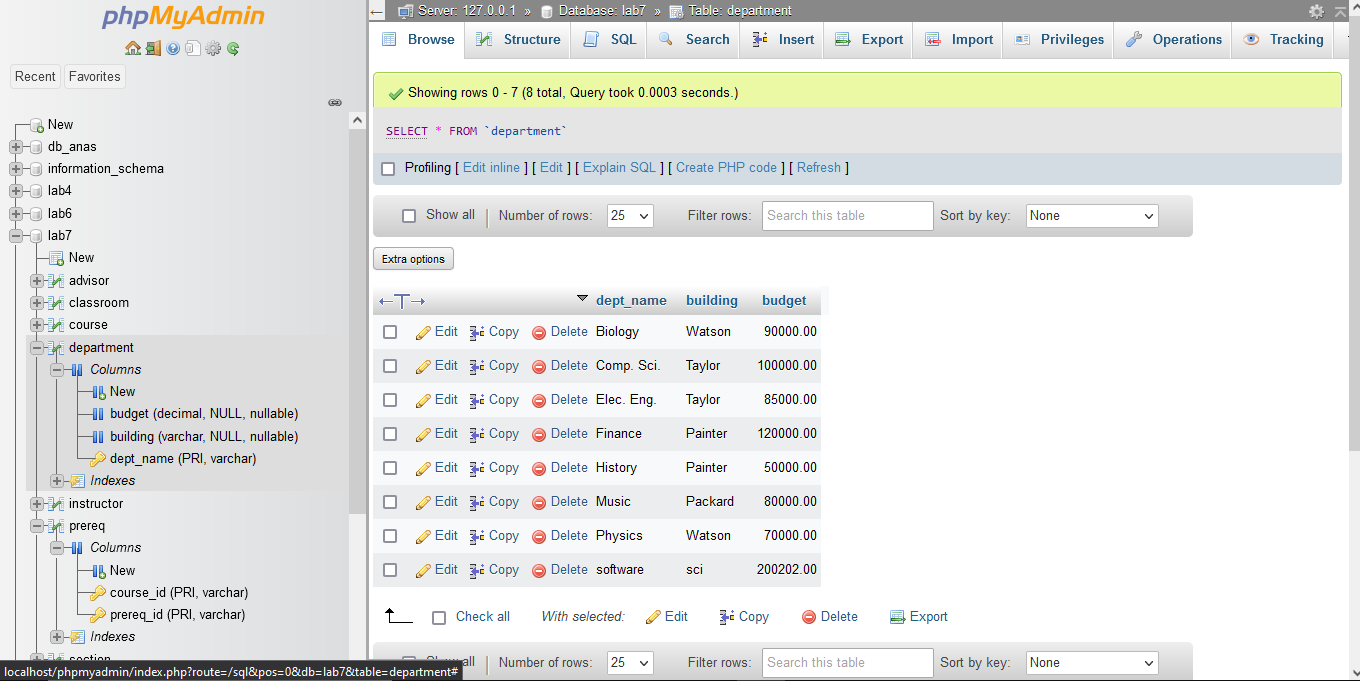This screenshot has height=681, width=1360.
Task: Click the db_anas database icon
Action: pos(37,147)
